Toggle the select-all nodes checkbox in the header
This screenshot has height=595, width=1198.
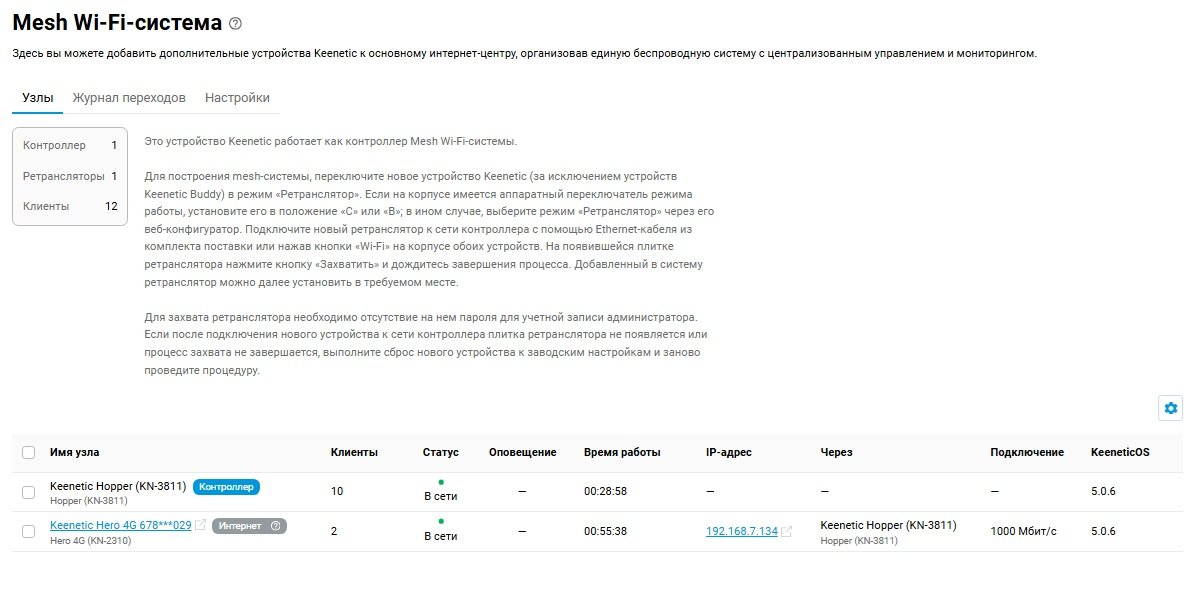click(x=28, y=453)
